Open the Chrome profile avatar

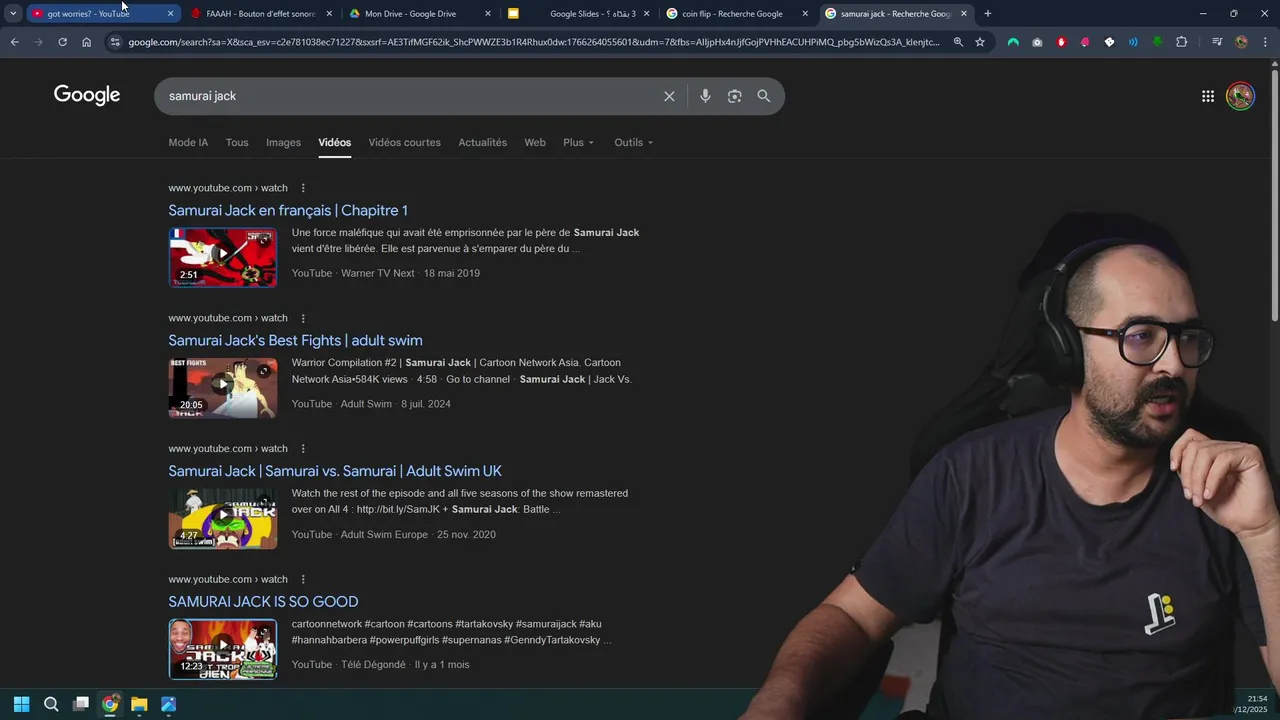[1241, 42]
